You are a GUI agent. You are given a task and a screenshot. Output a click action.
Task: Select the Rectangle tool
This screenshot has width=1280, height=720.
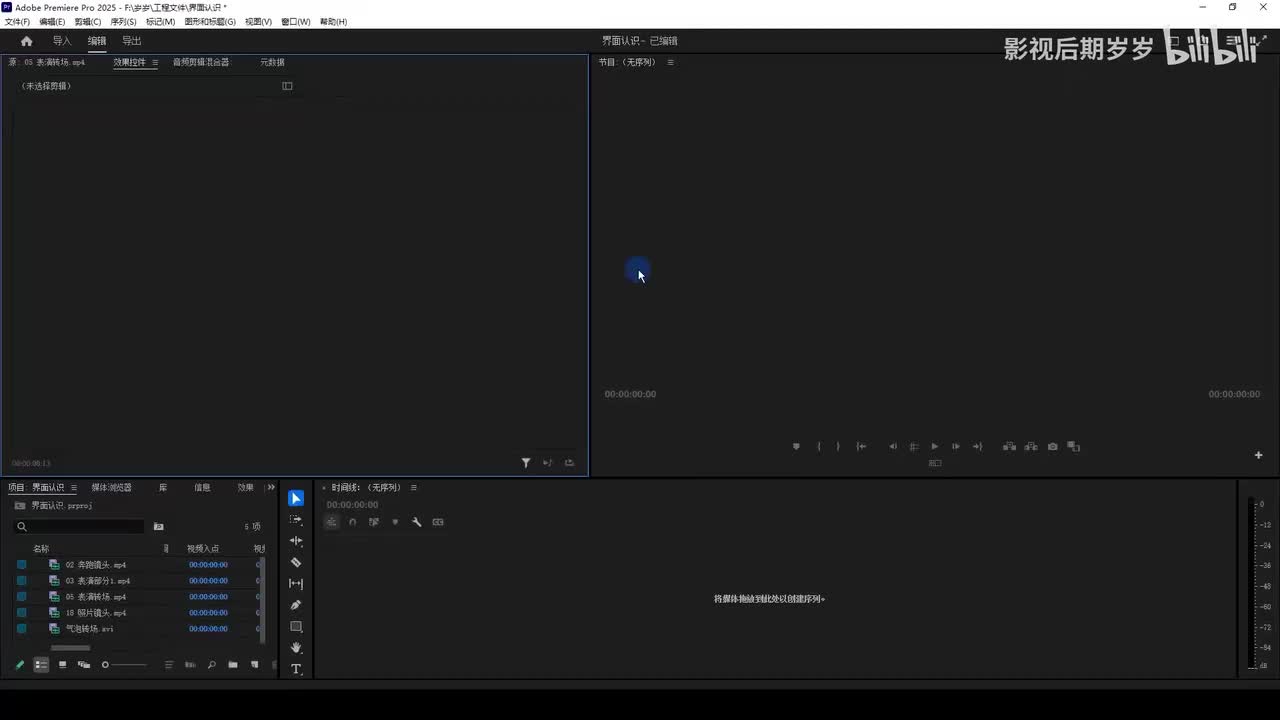point(296,627)
